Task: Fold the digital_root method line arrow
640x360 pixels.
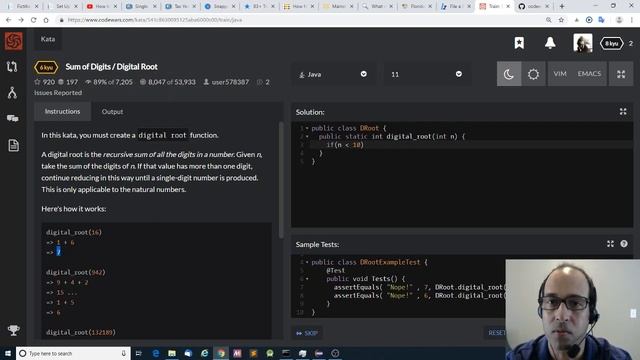Action: [x=307, y=136]
